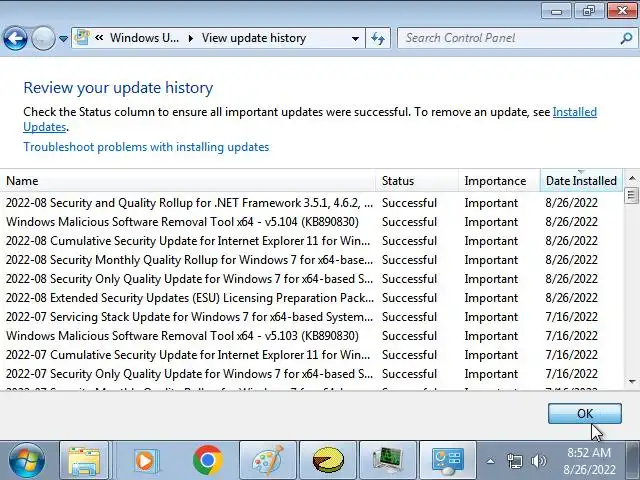The height and width of the screenshot is (480, 640).
Task: Click the list scrollbar thumb
Action: tap(631, 196)
